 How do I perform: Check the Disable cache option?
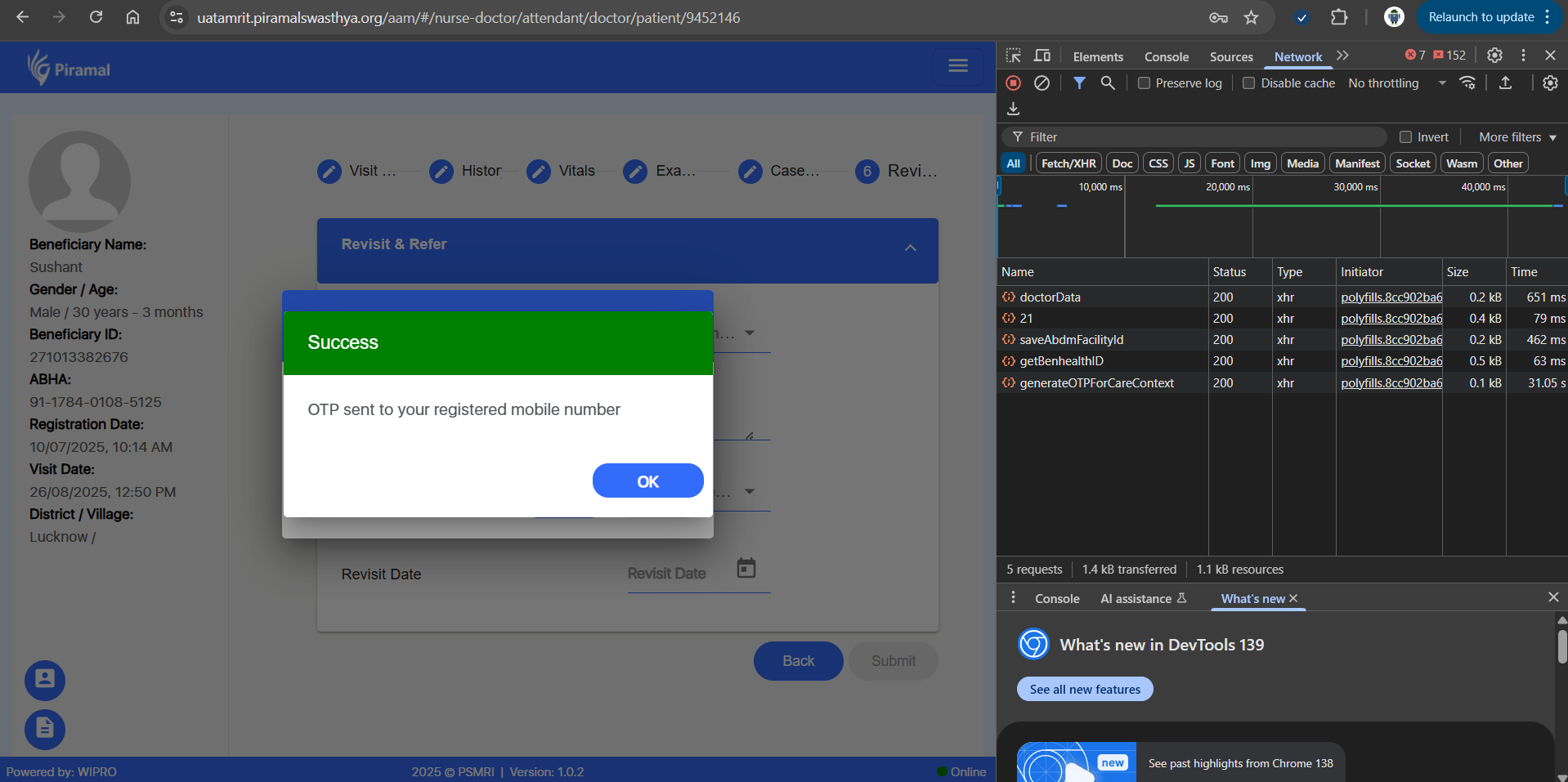coord(1249,83)
